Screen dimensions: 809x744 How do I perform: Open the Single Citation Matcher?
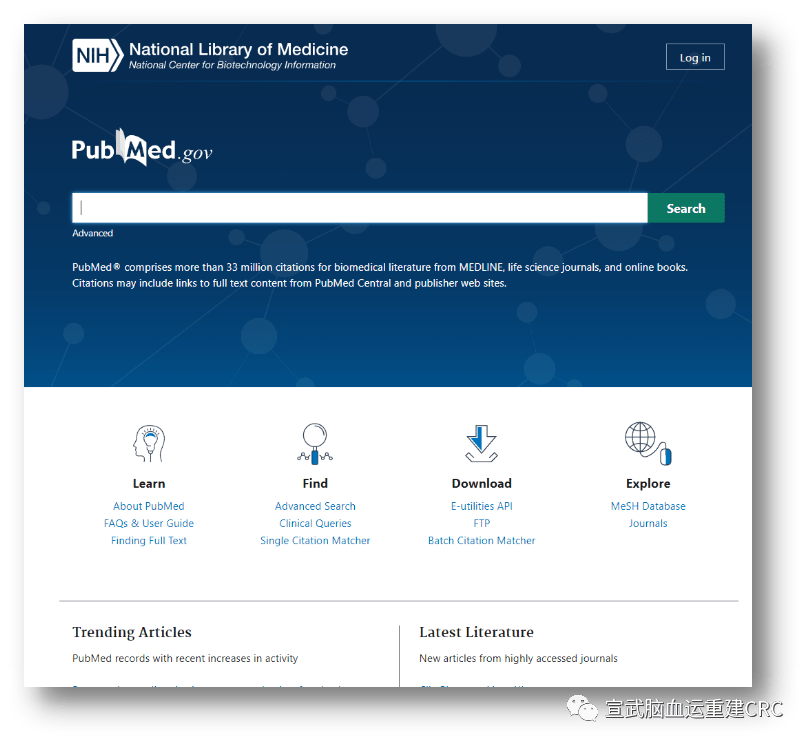coord(314,540)
